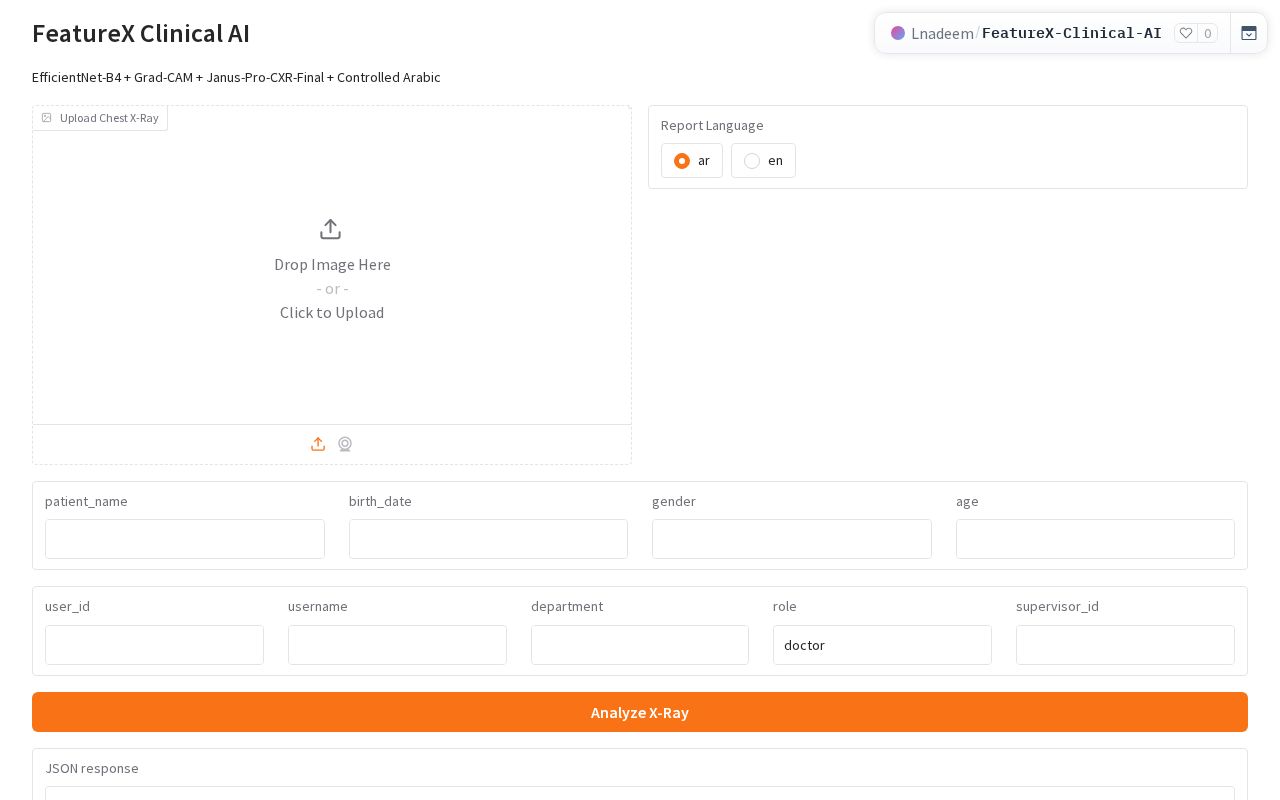Screen dimensions: 1280x800
Task: Click the 'JSON response' label
Action: point(92,768)
